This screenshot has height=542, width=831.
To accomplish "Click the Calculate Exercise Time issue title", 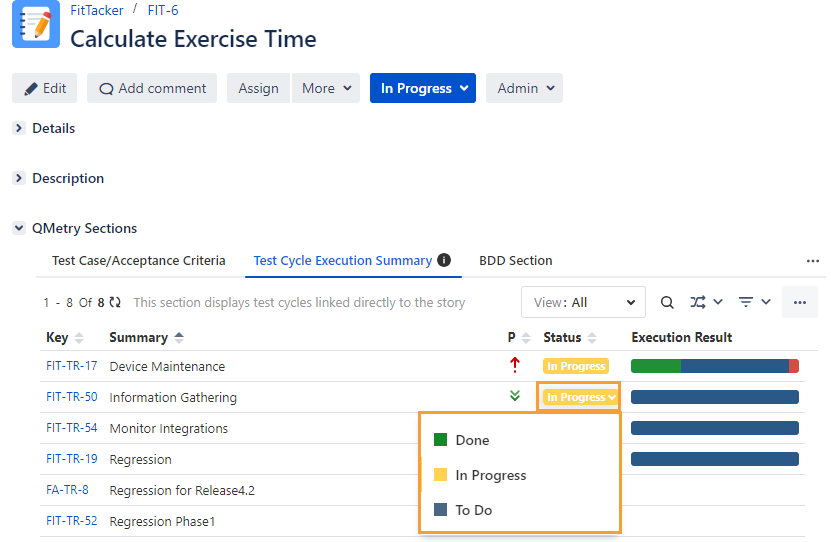I will click(x=193, y=39).
